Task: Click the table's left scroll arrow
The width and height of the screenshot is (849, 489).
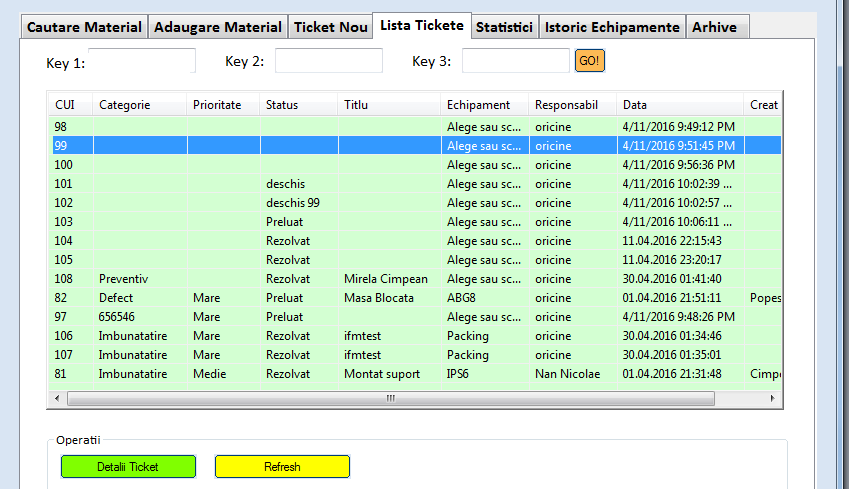Action: click(57, 399)
